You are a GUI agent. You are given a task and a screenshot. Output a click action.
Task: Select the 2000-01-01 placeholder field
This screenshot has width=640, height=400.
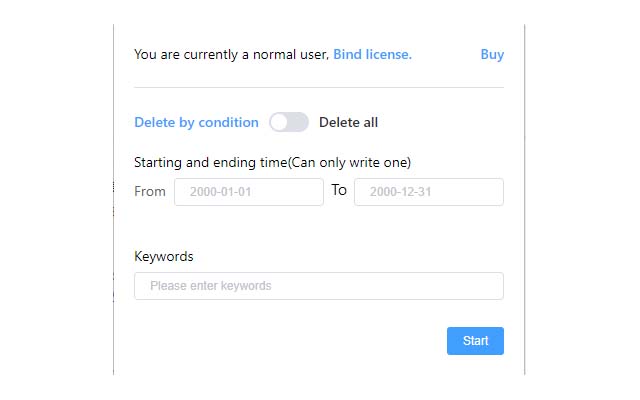pos(248,192)
